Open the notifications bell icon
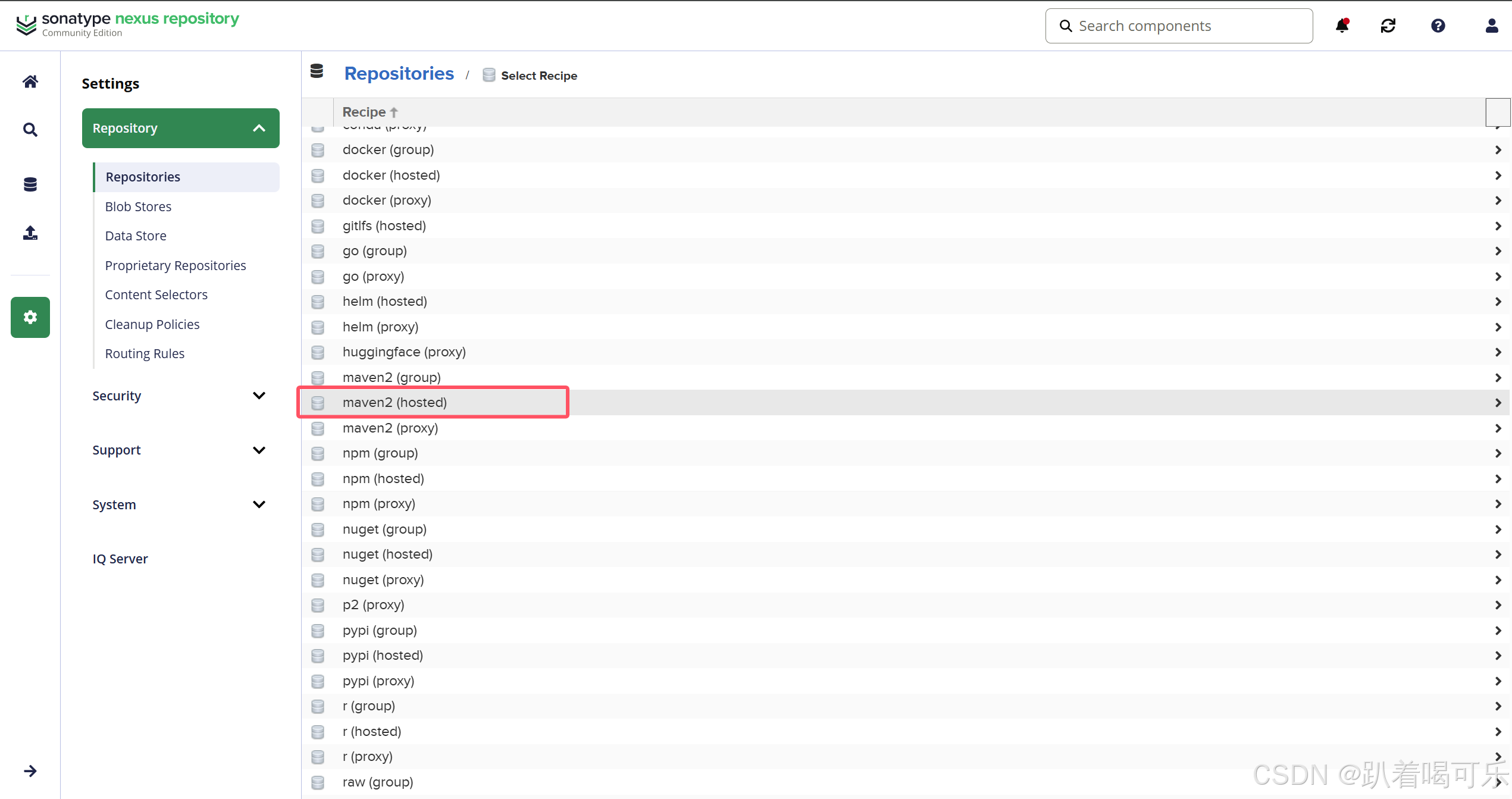1512x799 pixels. tap(1342, 26)
